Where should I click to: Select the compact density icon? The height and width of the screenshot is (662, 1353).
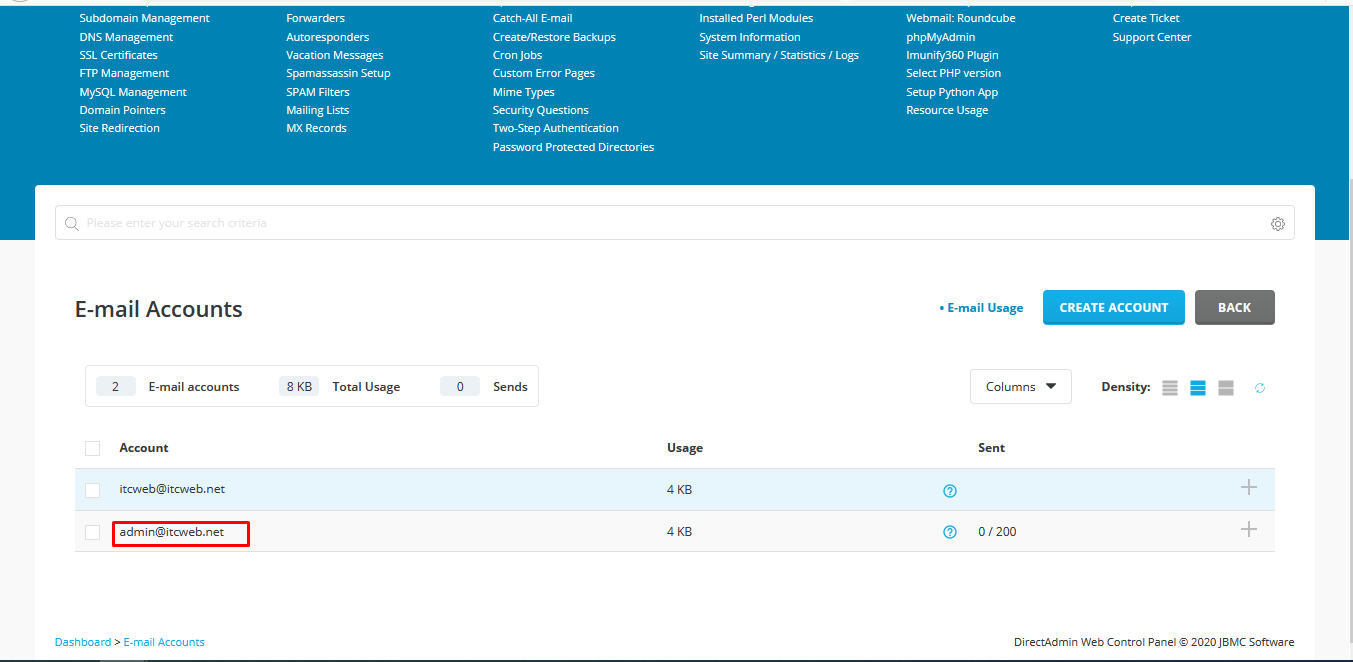[1170, 388]
